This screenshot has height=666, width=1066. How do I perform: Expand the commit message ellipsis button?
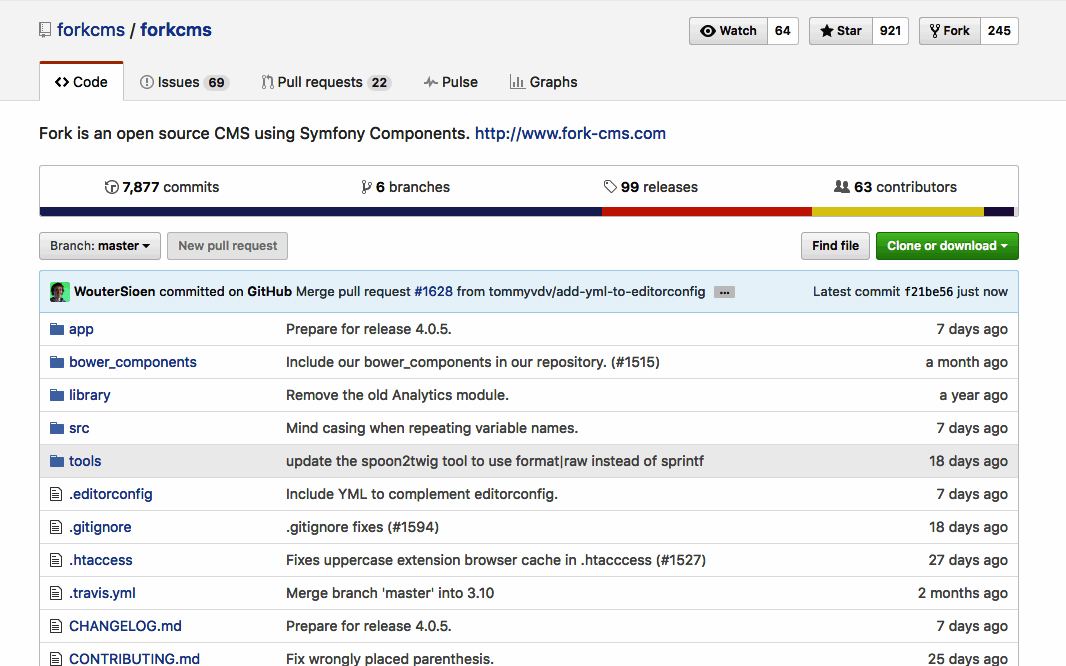[725, 292]
